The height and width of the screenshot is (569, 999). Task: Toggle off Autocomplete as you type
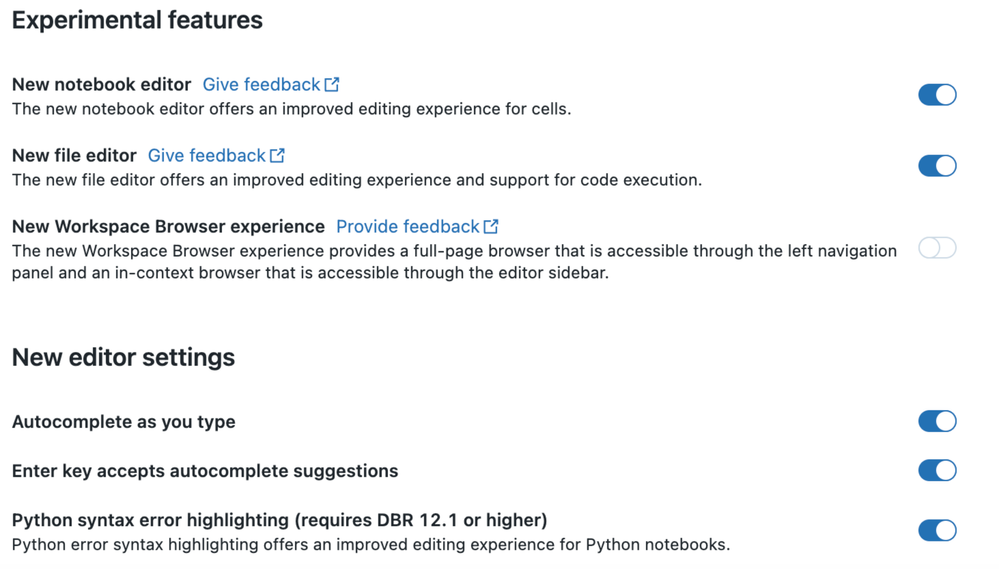(x=937, y=421)
